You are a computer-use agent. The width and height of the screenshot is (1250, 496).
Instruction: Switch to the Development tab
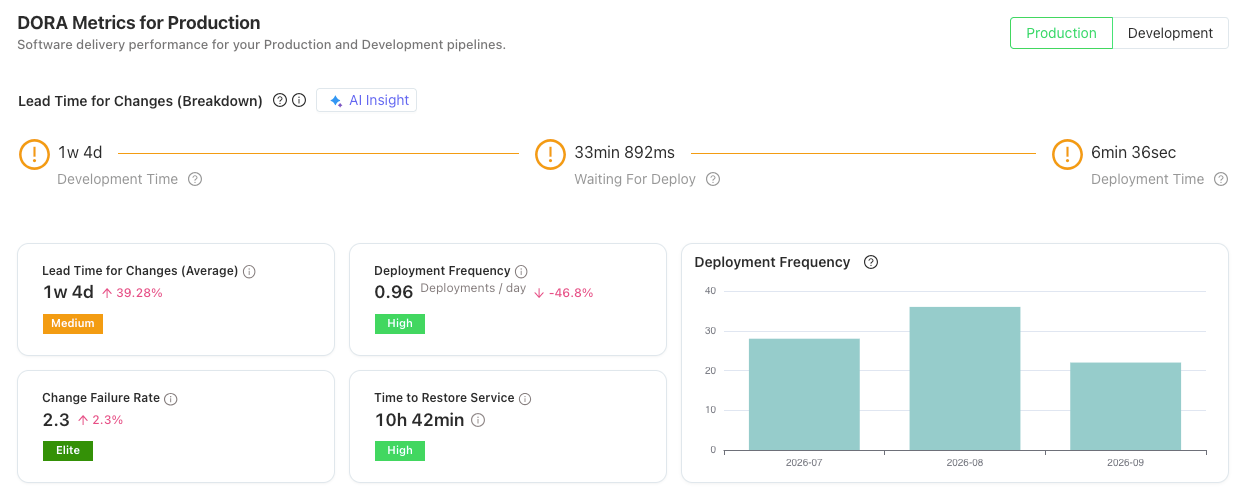point(1170,33)
